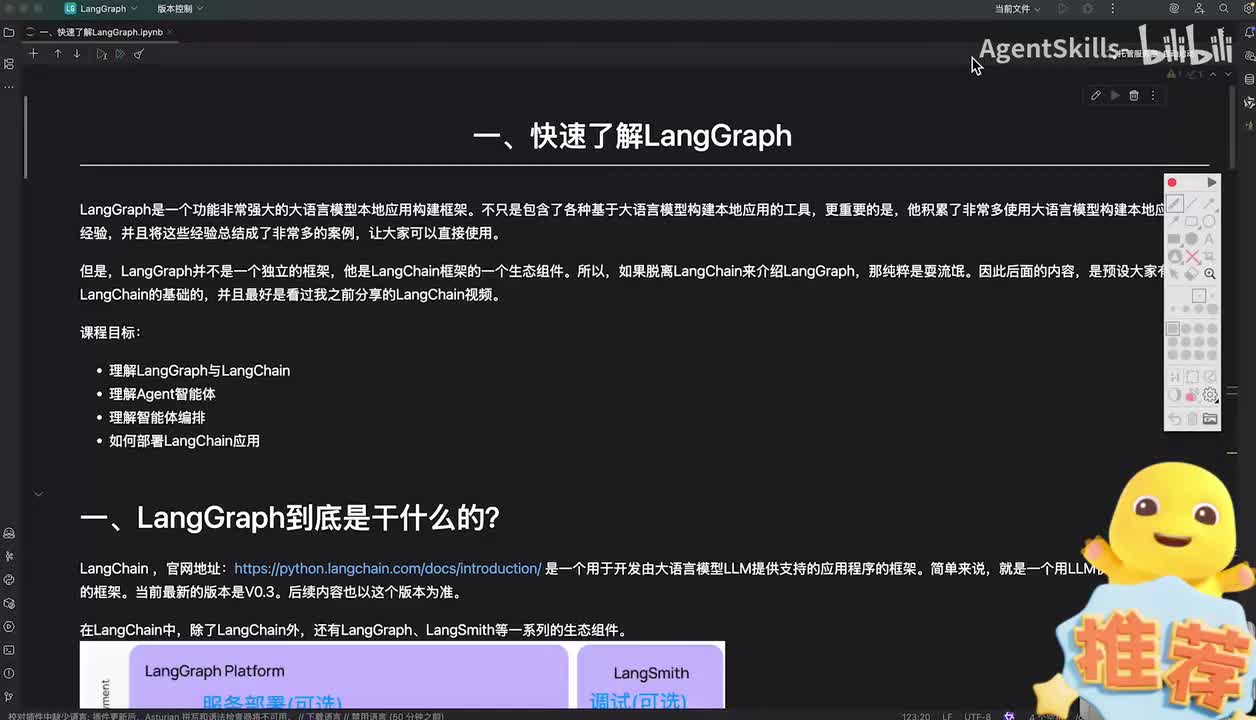Click UTF-8 encoding in status bar
Image resolution: width=1256 pixels, height=720 pixels.
pyautogui.click(x=977, y=716)
